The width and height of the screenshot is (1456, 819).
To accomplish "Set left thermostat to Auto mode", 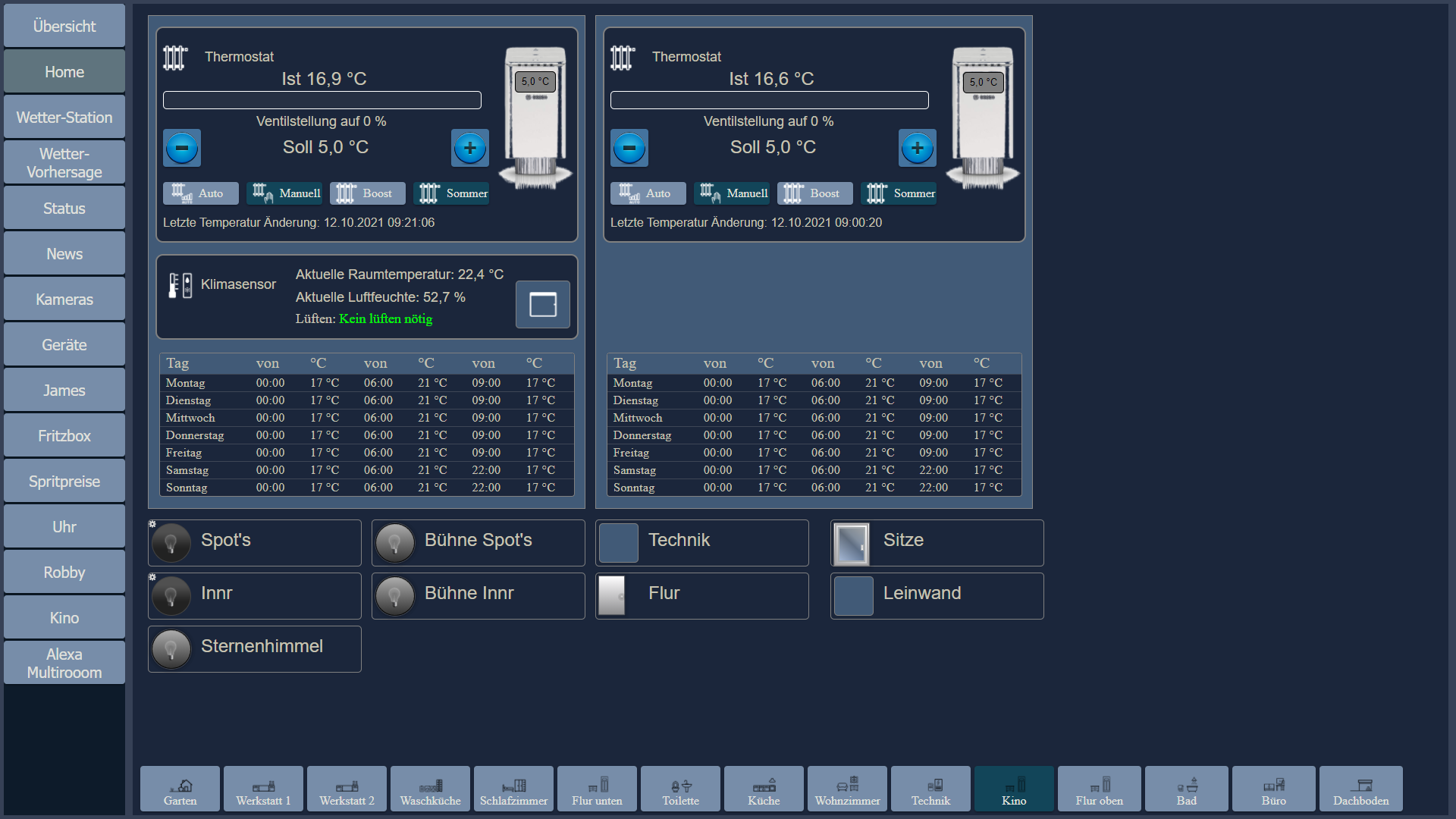I will click(x=201, y=193).
